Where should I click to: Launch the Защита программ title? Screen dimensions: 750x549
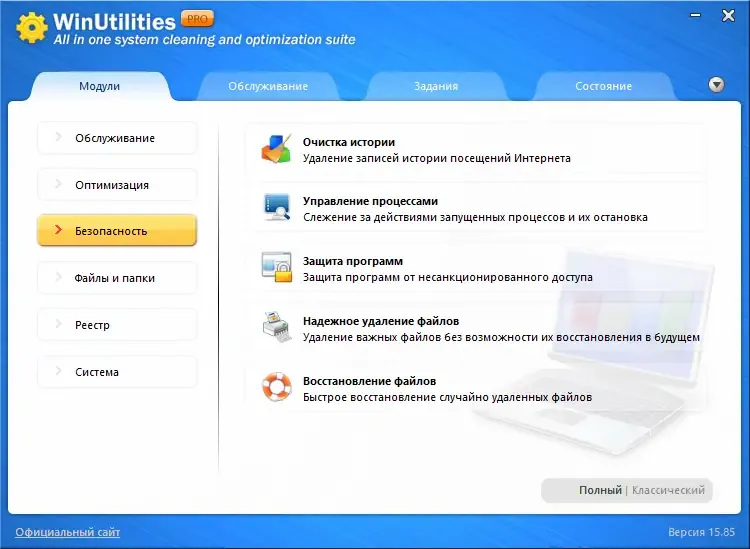click(x=353, y=261)
